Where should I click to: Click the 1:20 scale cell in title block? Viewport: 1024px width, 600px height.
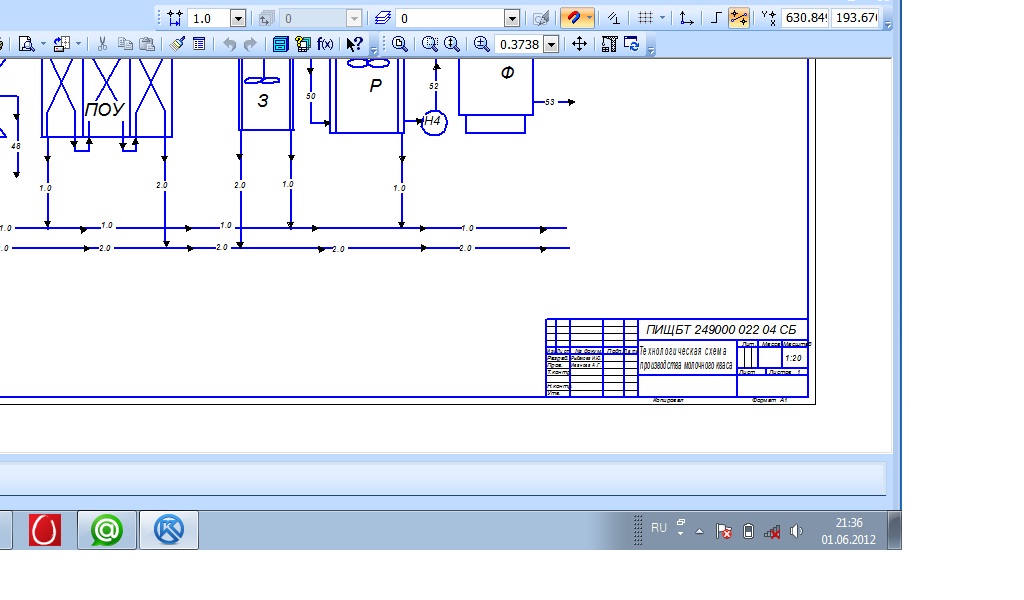[793, 358]
